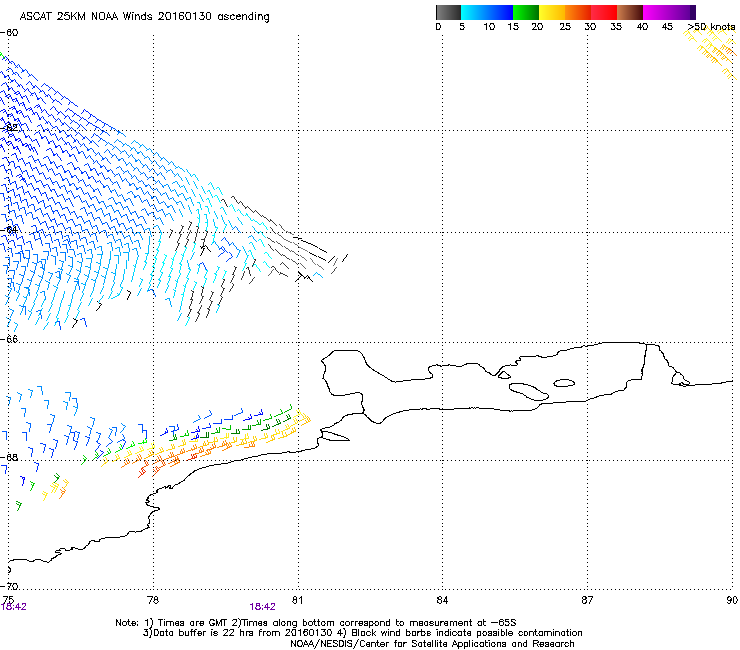Viewport: 740px width, 650px height.
Task: Click the longitude label '78'
Action: pos(153,600)
